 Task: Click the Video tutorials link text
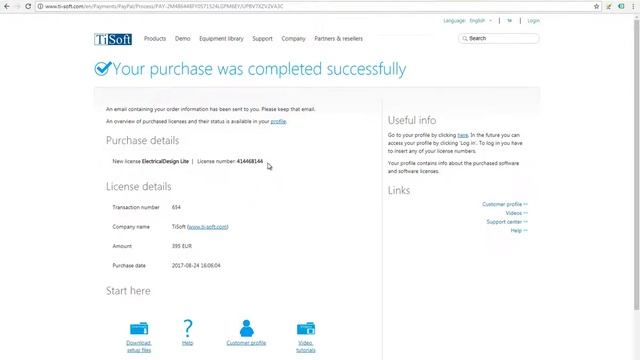(x=306, y=347)
